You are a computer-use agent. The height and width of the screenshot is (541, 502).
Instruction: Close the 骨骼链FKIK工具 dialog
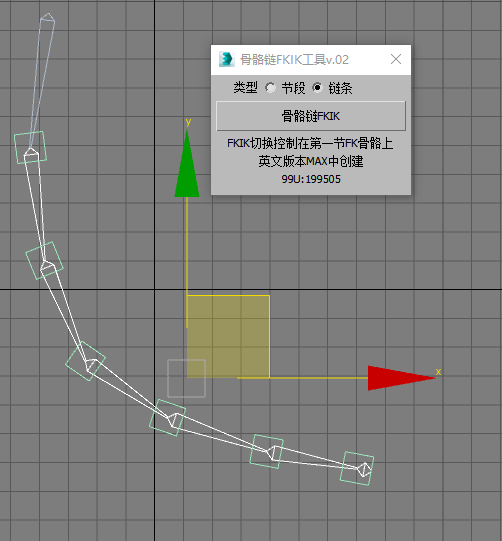(x=396, y=59)
